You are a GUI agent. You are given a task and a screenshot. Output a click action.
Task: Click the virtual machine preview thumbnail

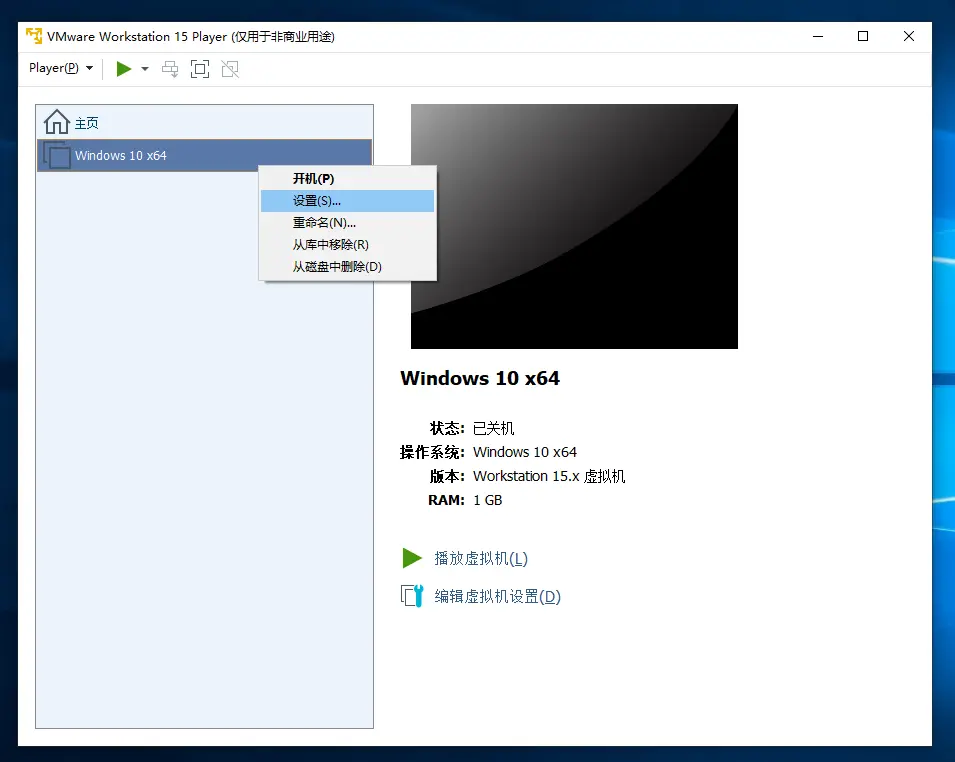click(x=574, y=227)
